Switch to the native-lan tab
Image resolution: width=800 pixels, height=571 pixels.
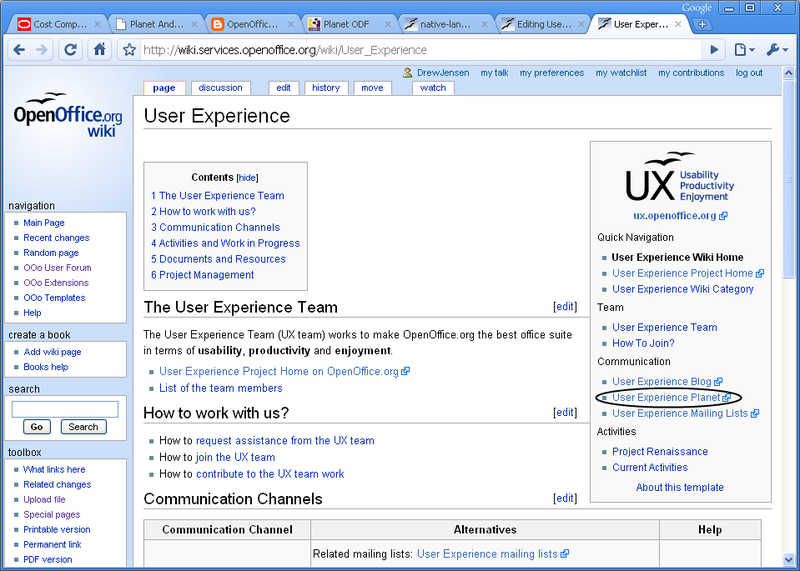coord(445,24)
